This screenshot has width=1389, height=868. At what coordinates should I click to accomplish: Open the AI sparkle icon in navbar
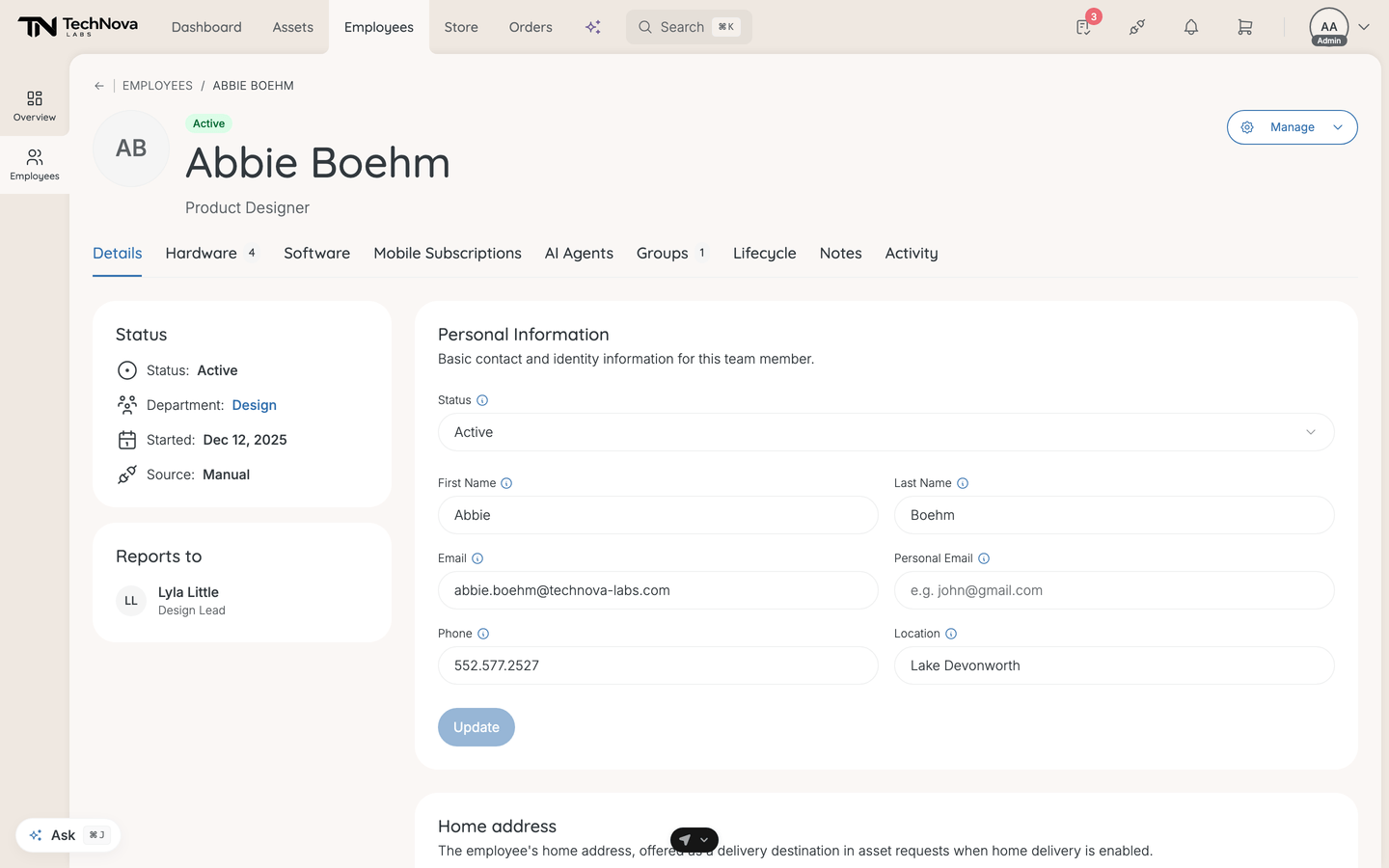[593, 27]
